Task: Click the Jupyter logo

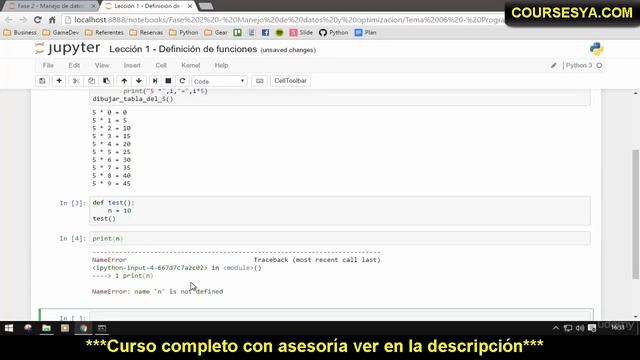Action: (68, 49)
